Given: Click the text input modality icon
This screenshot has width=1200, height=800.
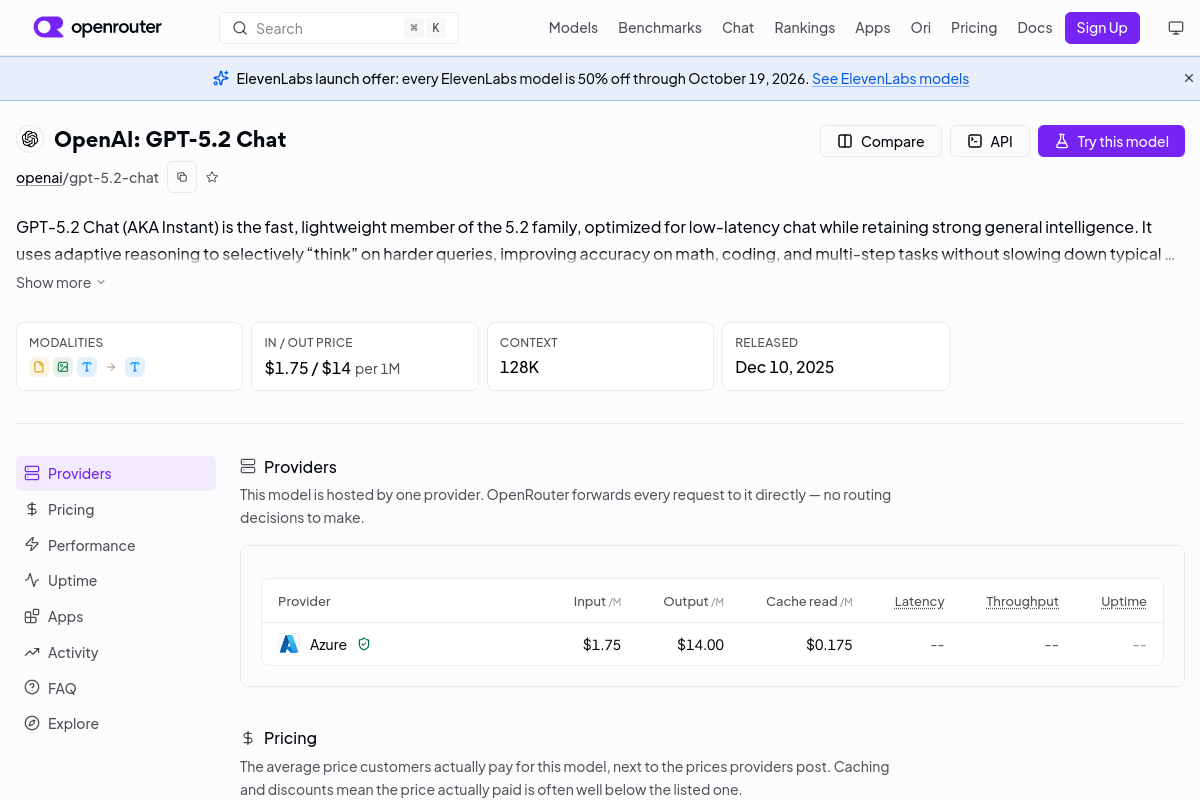Looking at the screenshot, I should tap(87, 367).
